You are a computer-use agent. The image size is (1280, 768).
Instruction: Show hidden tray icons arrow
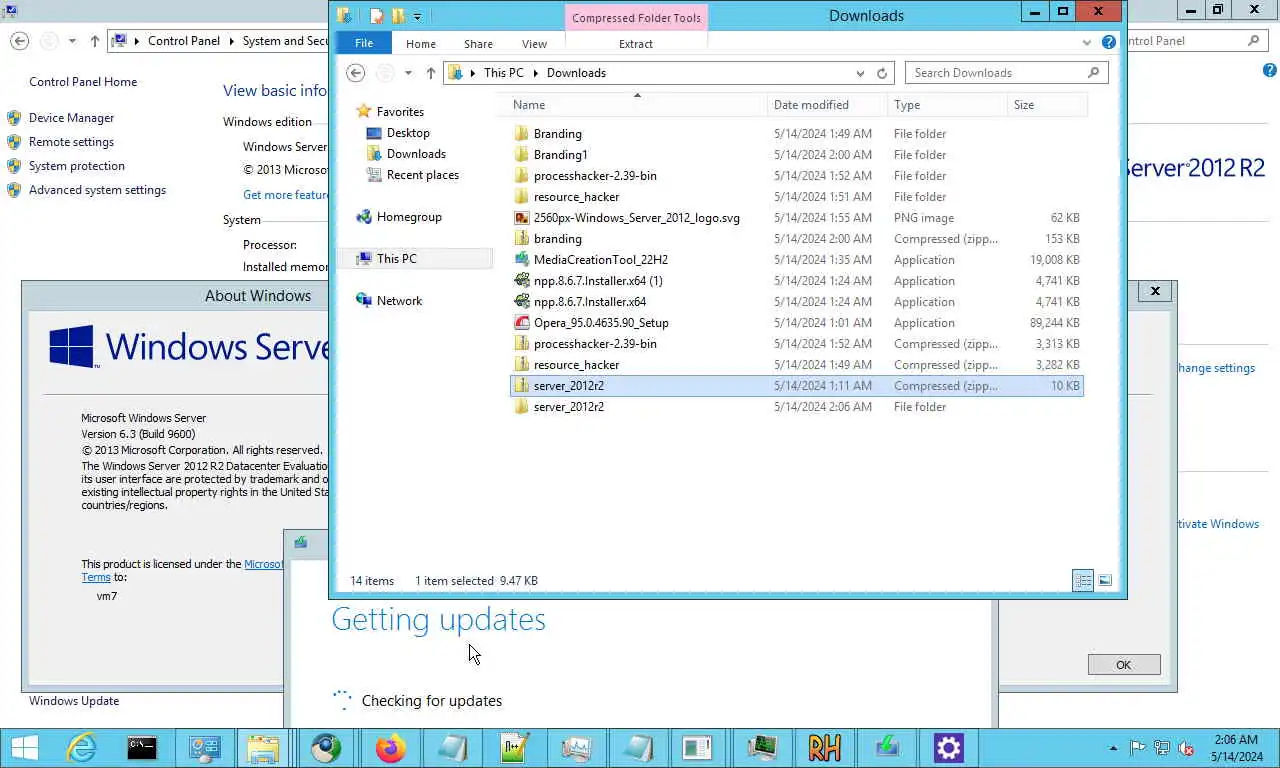1114,748
